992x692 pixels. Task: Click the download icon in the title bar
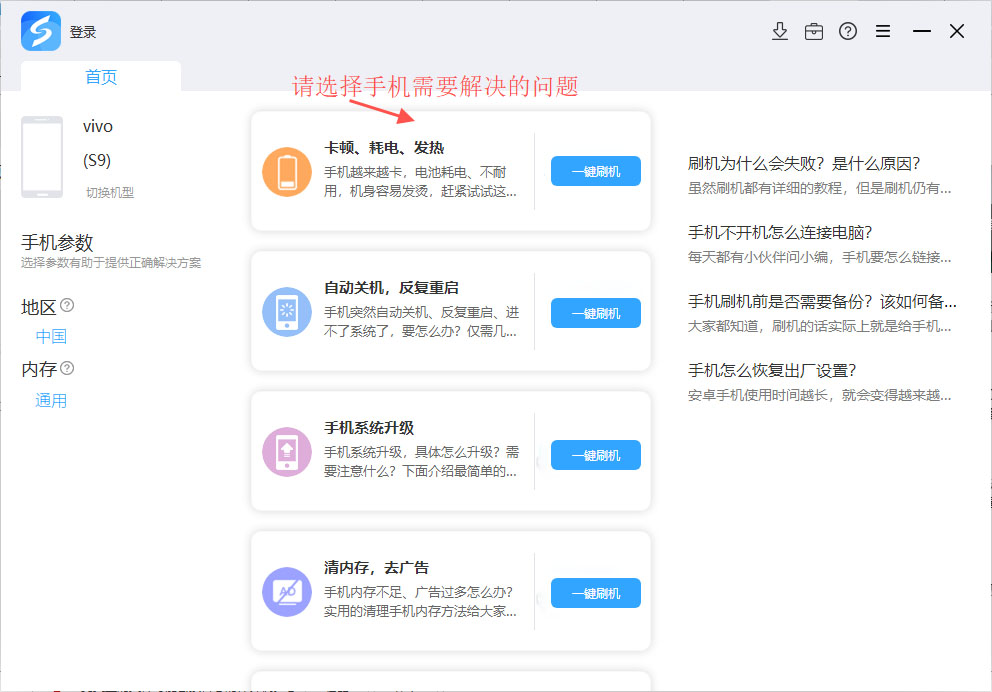coord(780,31)
